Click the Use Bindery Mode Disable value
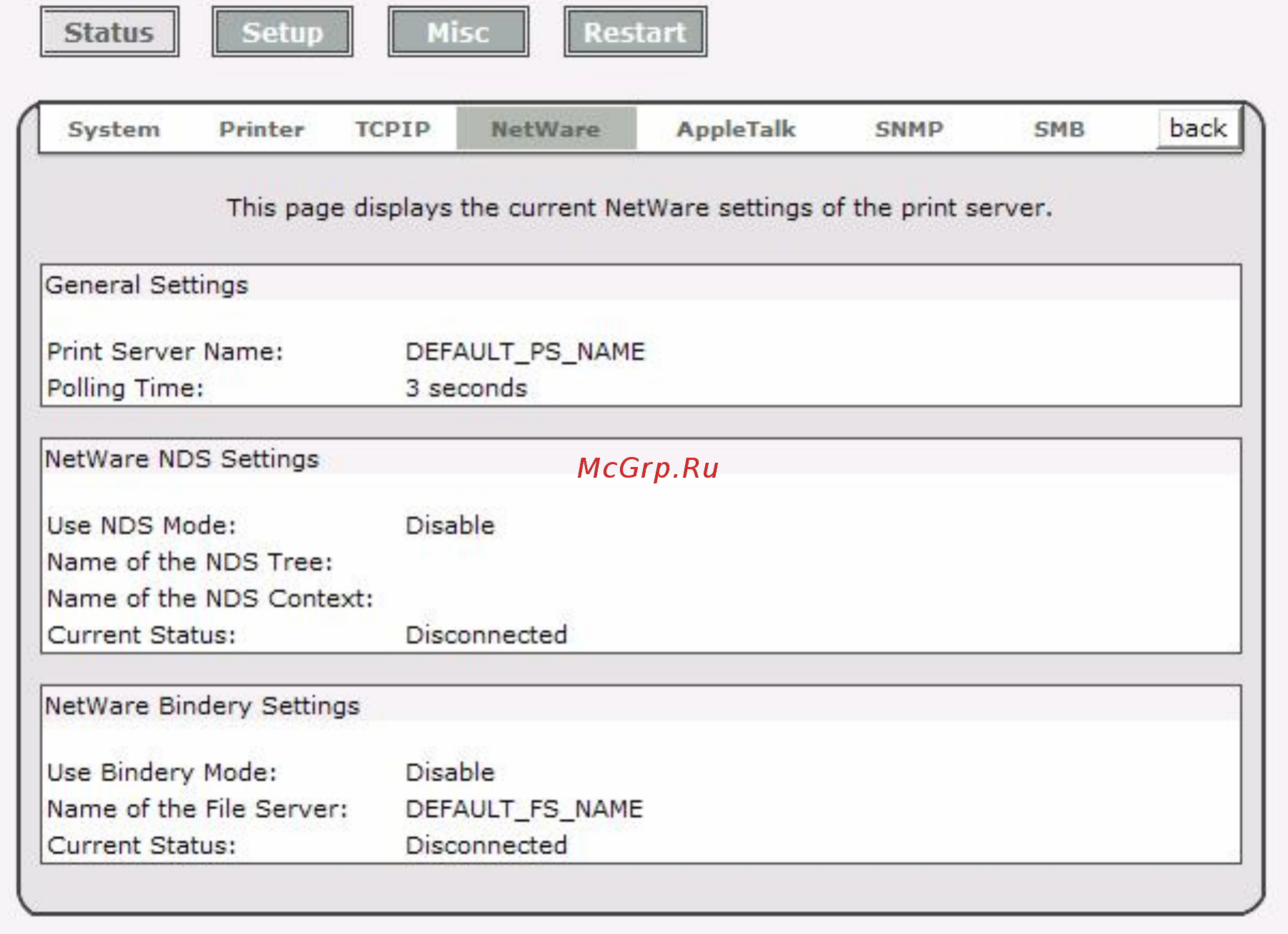The height and width of the screenshot is (934, 1288). pyautogui.click(x=450, y=772)
